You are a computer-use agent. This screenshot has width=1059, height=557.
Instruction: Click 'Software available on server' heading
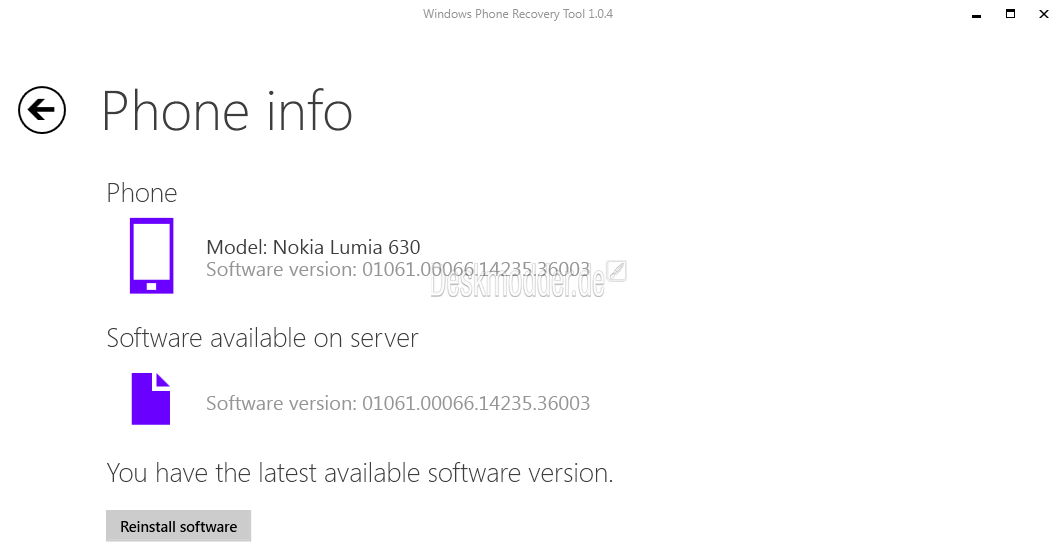262,338
